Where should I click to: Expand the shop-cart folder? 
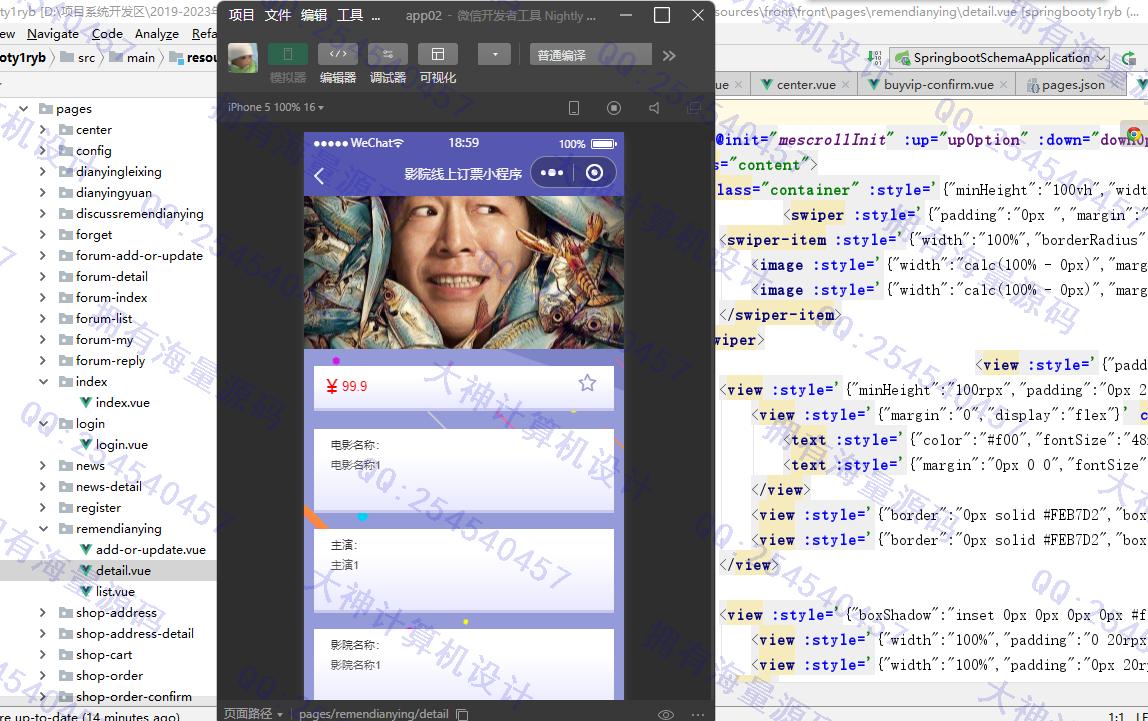point(42,654)
